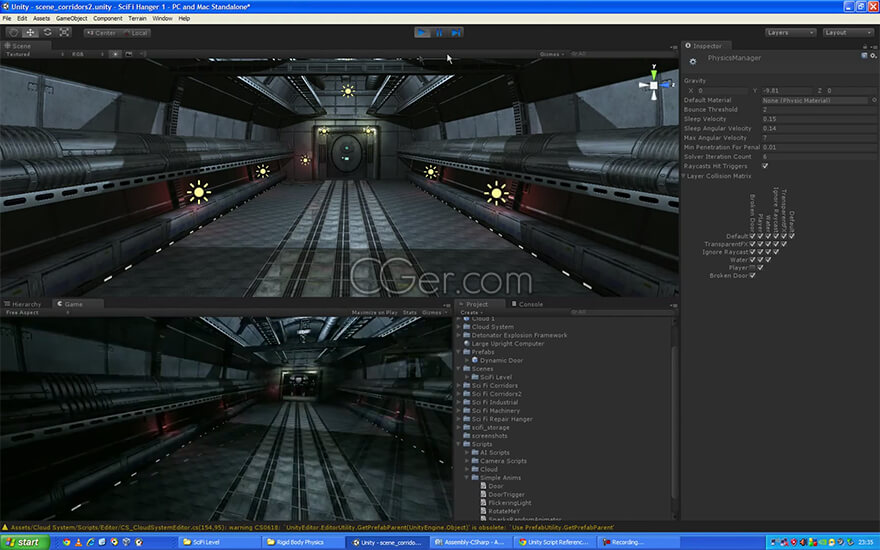Click the status bar warning icon

[5, 528]
